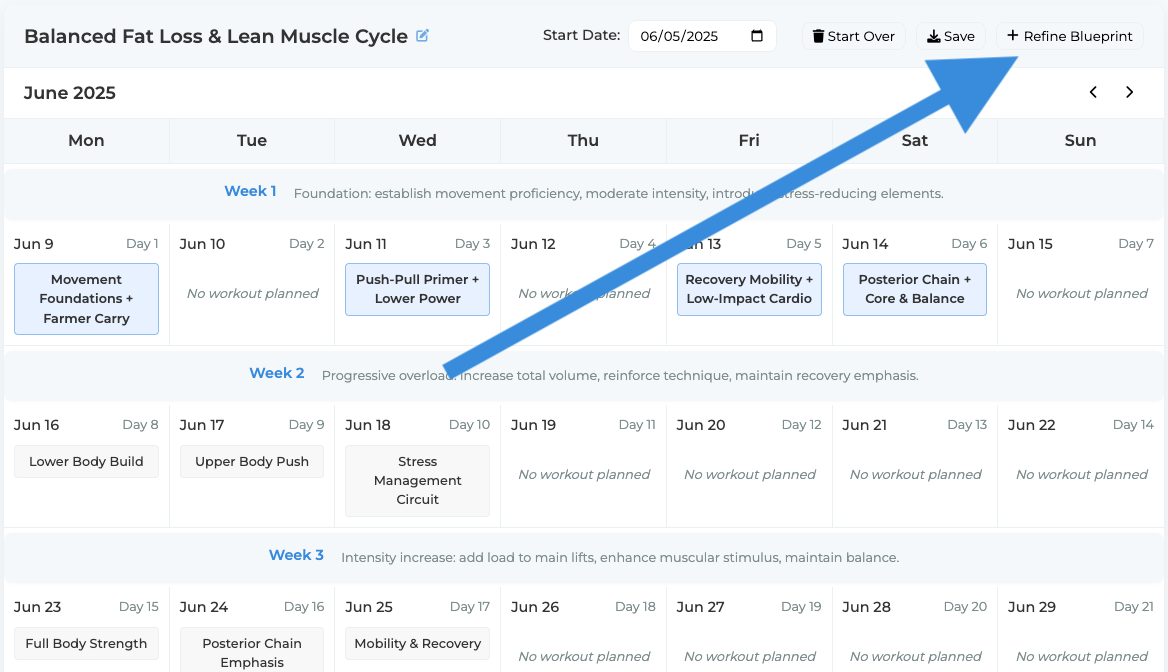The image size is (1168, 672).
Task: Click Refine Blueprint button
Action: 1070,36
